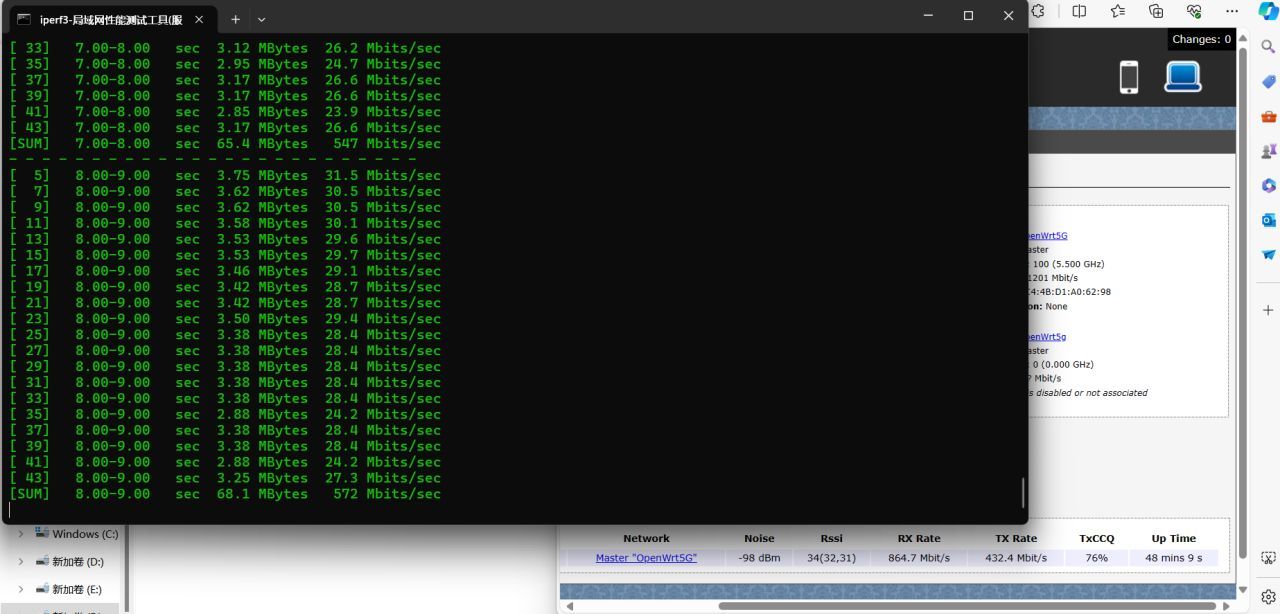
Task: Select 新加卷 (E:) in File Explorer tree
Action: 69,590
